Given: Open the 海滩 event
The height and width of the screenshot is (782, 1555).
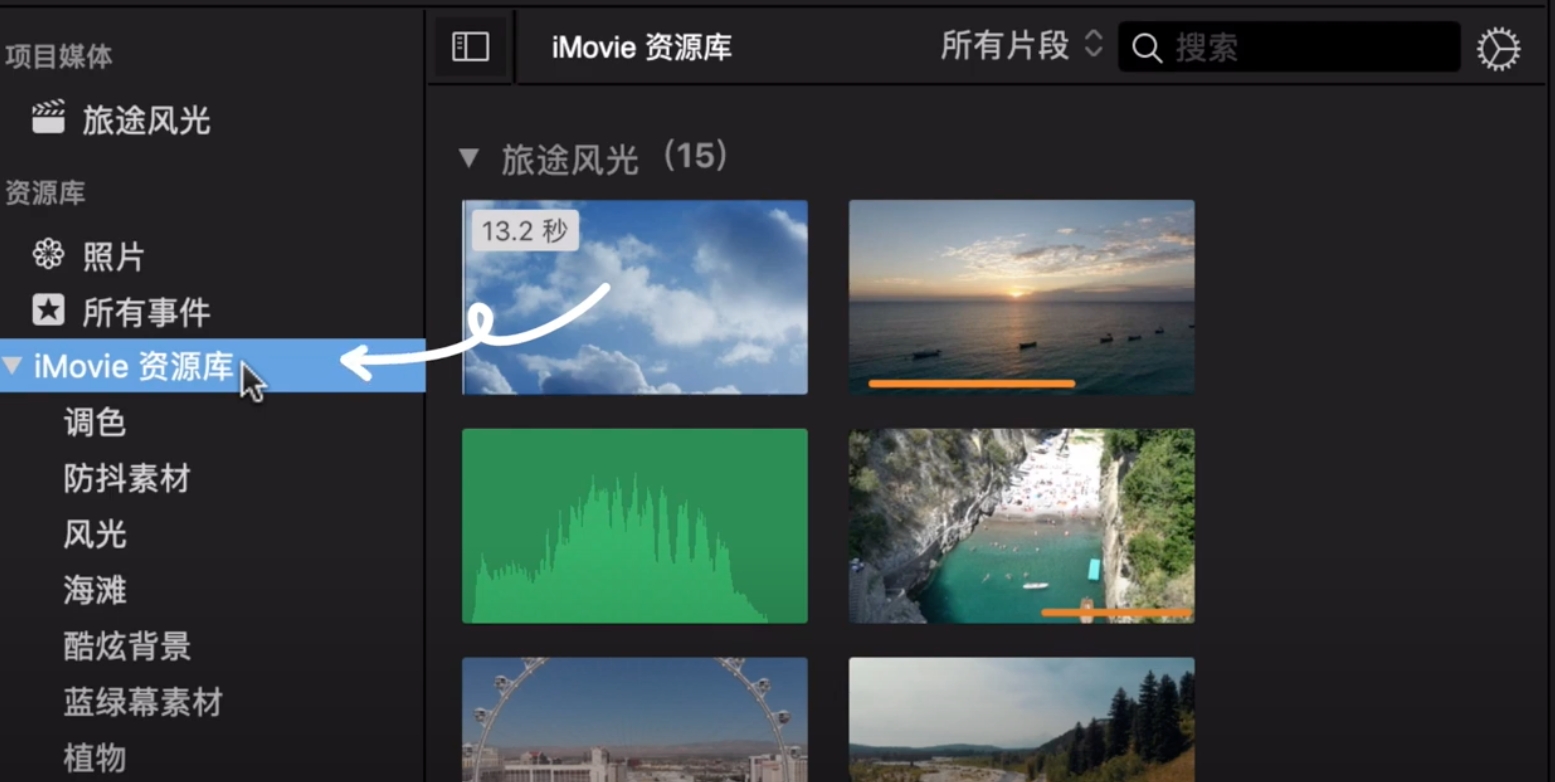Looking at the screenshot, I should point(95,590).
